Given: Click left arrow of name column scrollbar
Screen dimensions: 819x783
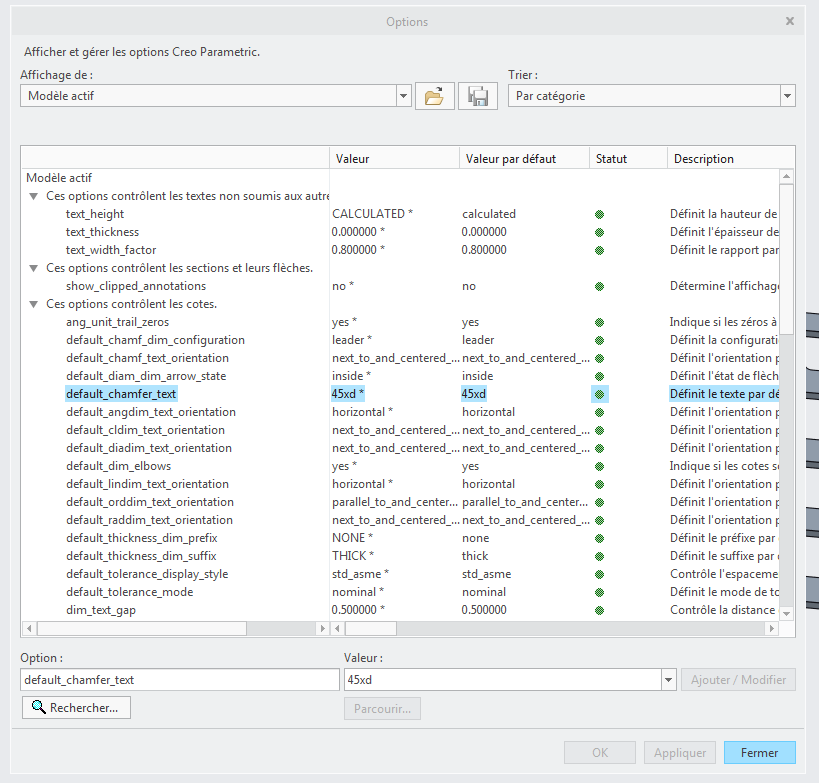Looking at the screenshot, I should (x=29, y=628).
